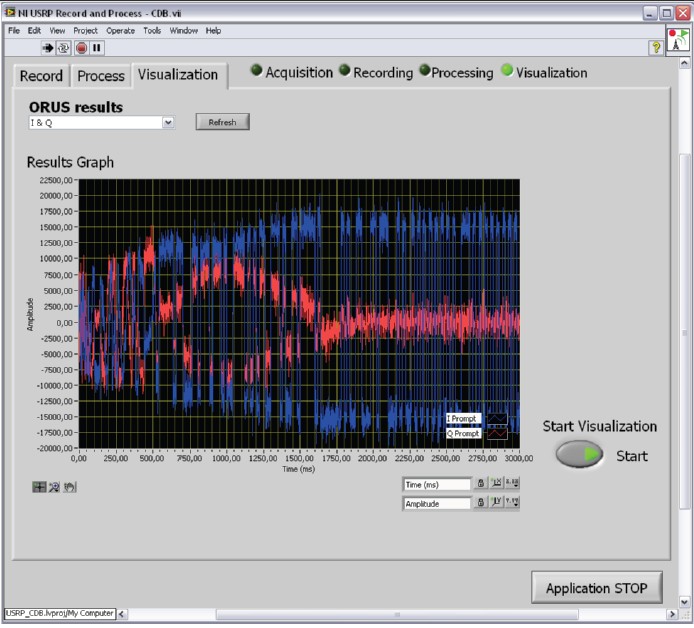This screenshot has width=694, height=628.
Task: Select the graph zoom tool
Action: tap(54, 487)
